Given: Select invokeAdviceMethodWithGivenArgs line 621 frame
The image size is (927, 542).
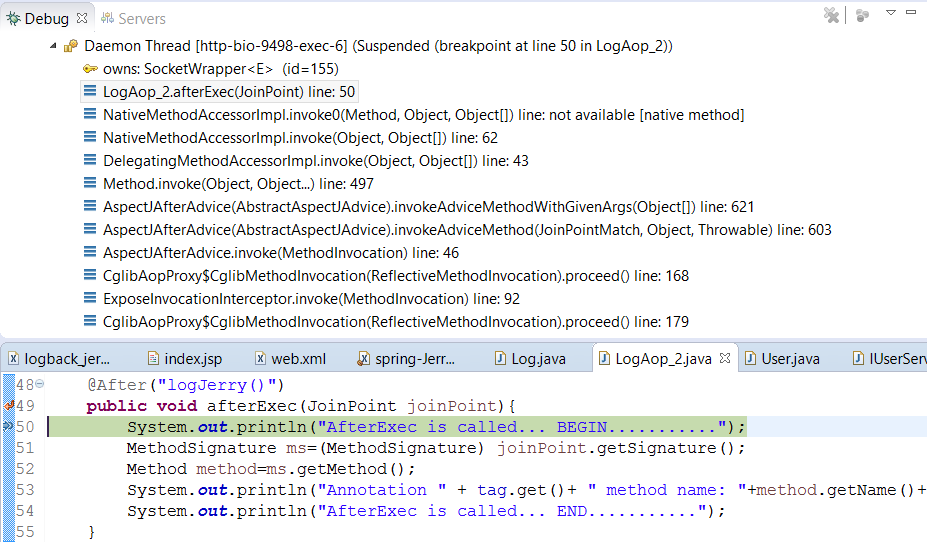Looking at the screenshot, I should [429, 207].
